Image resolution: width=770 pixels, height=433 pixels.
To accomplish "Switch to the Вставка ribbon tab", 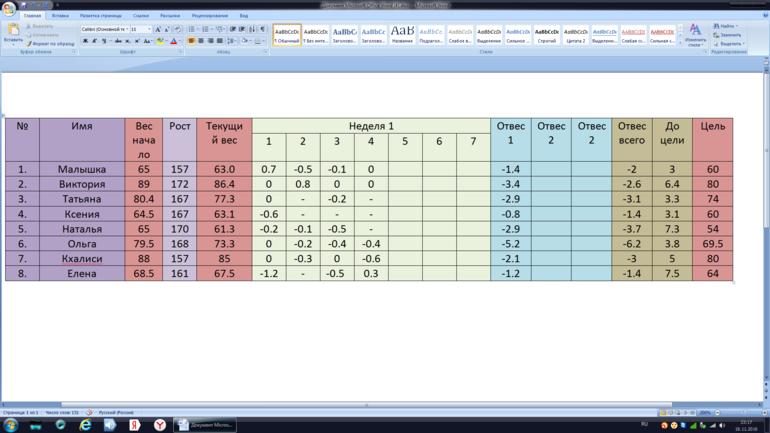I will (60, 16).
